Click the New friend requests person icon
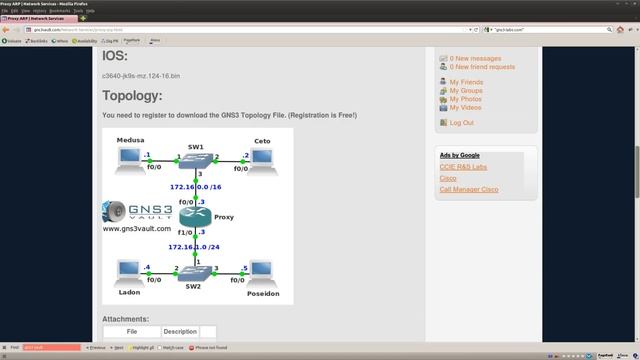Image resolution: width=640 pixels, height=360 pixels. 443,67
